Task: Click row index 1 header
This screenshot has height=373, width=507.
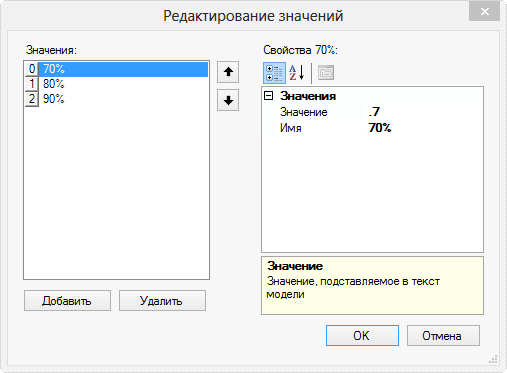Action: 32,84
